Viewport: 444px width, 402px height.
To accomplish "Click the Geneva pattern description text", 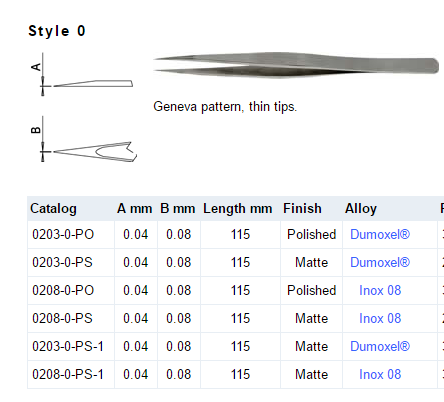I will point(225,107).
